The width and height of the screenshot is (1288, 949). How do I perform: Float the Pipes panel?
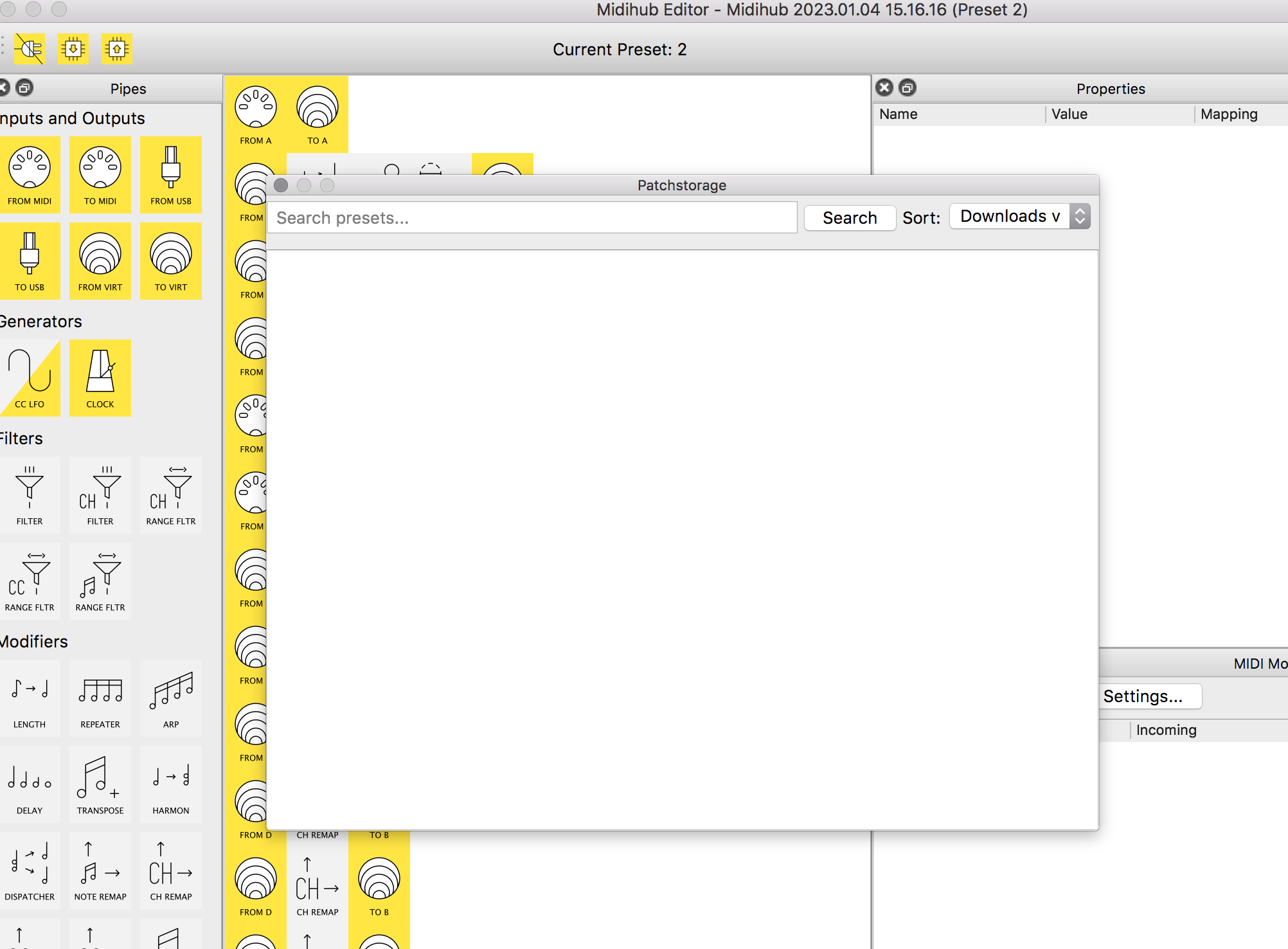[x=24, y=88]
